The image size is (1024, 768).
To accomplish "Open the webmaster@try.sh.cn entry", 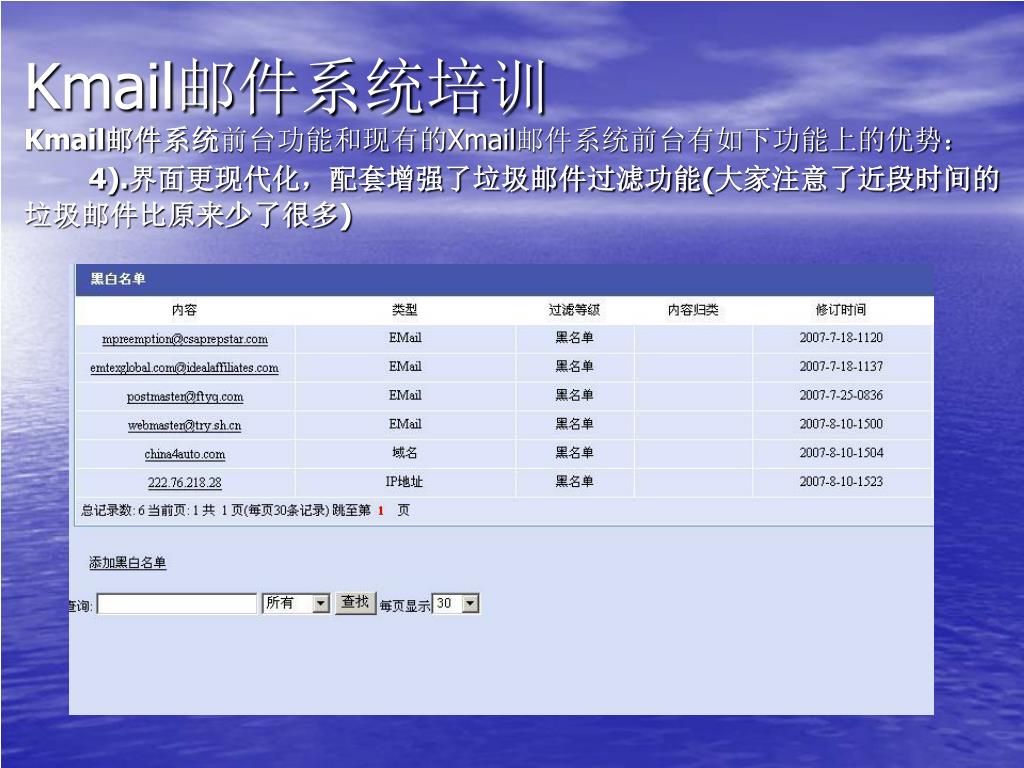I will pos(184,425).
